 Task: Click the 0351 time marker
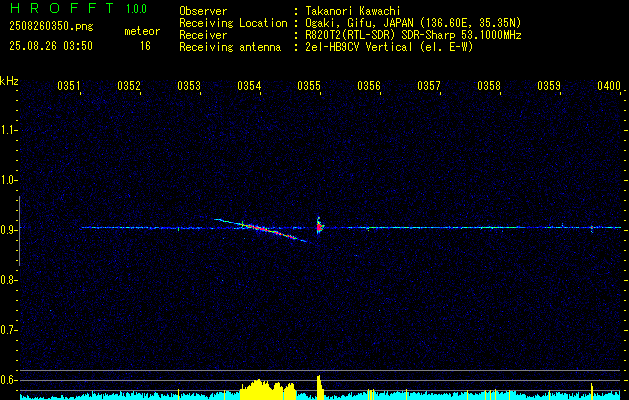[x=69, y=86]
